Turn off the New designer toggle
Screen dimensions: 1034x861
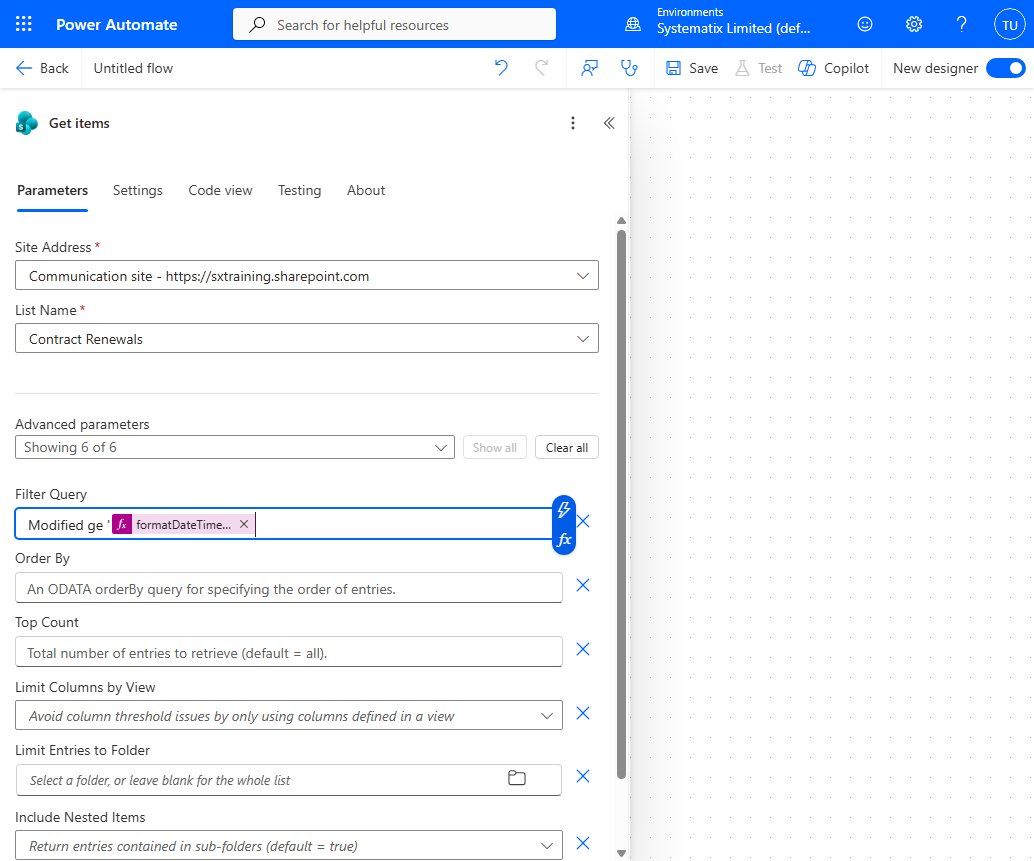(x=1006, y=68)
